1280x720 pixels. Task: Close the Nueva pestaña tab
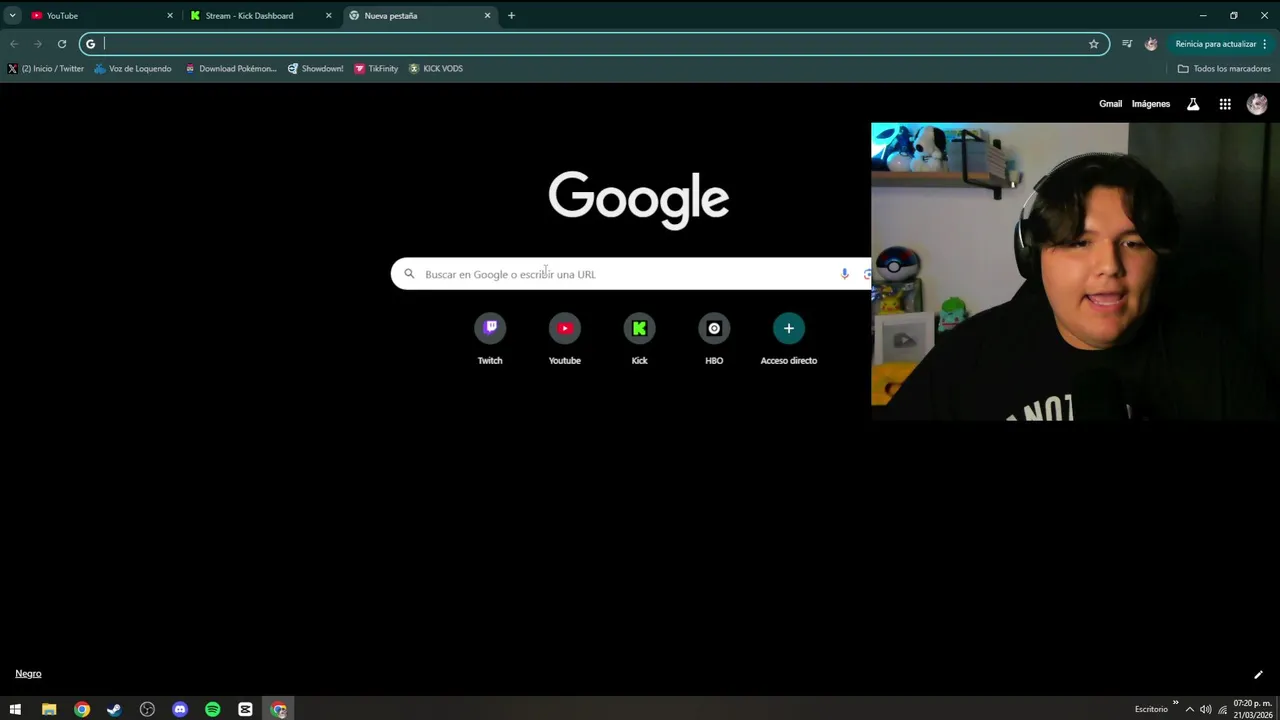tap(487, 16)
